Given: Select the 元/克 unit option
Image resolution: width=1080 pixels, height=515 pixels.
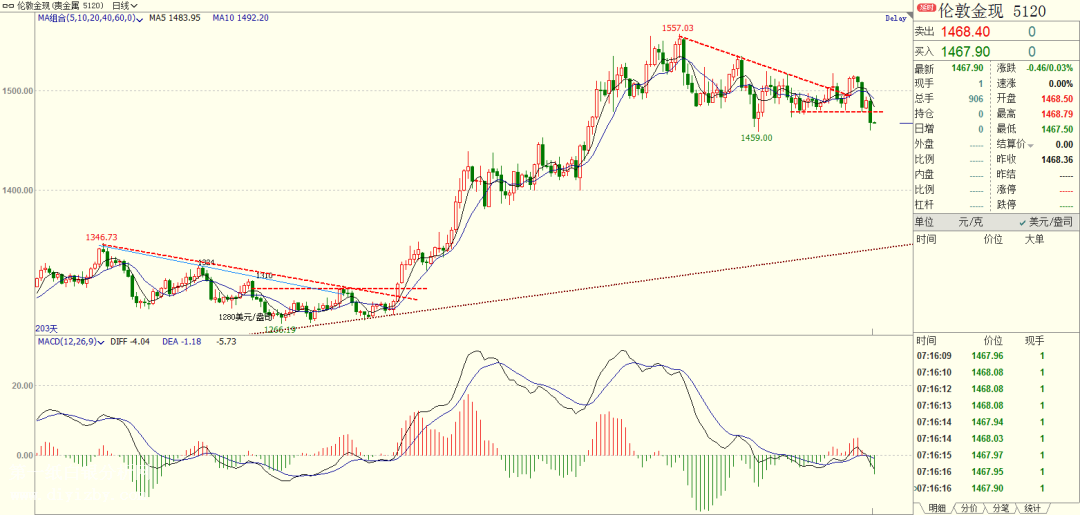Looking at the screenshot, I should click(970, 221).
